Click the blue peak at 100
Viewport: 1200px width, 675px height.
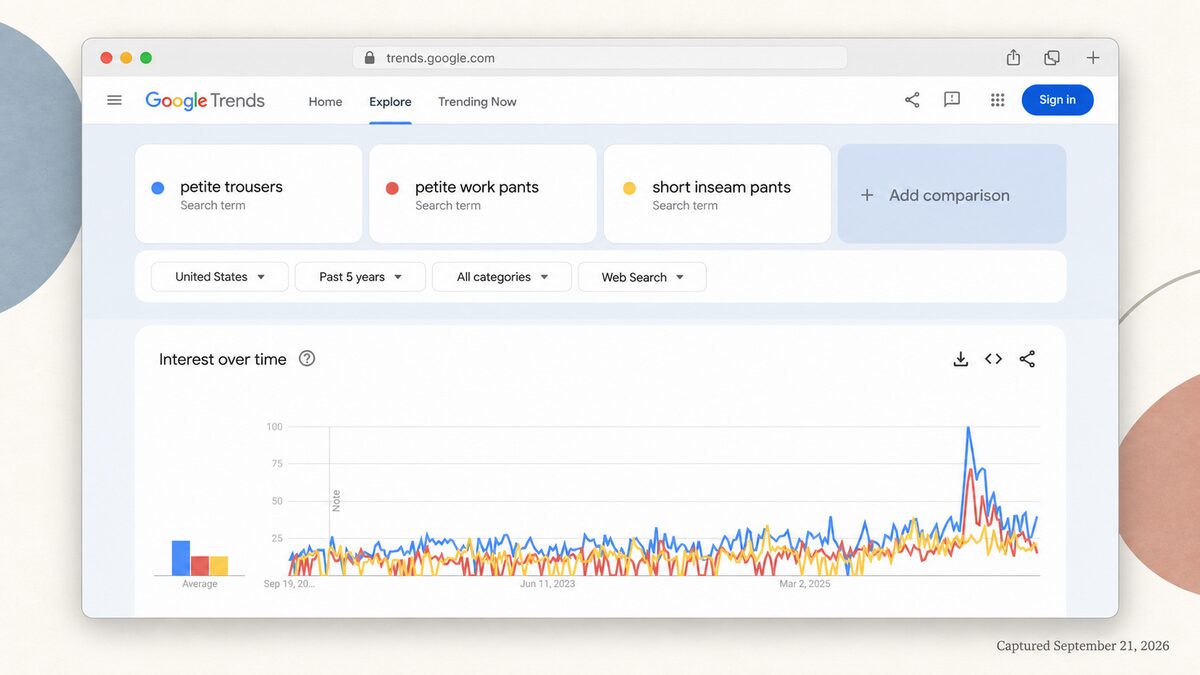968,429
